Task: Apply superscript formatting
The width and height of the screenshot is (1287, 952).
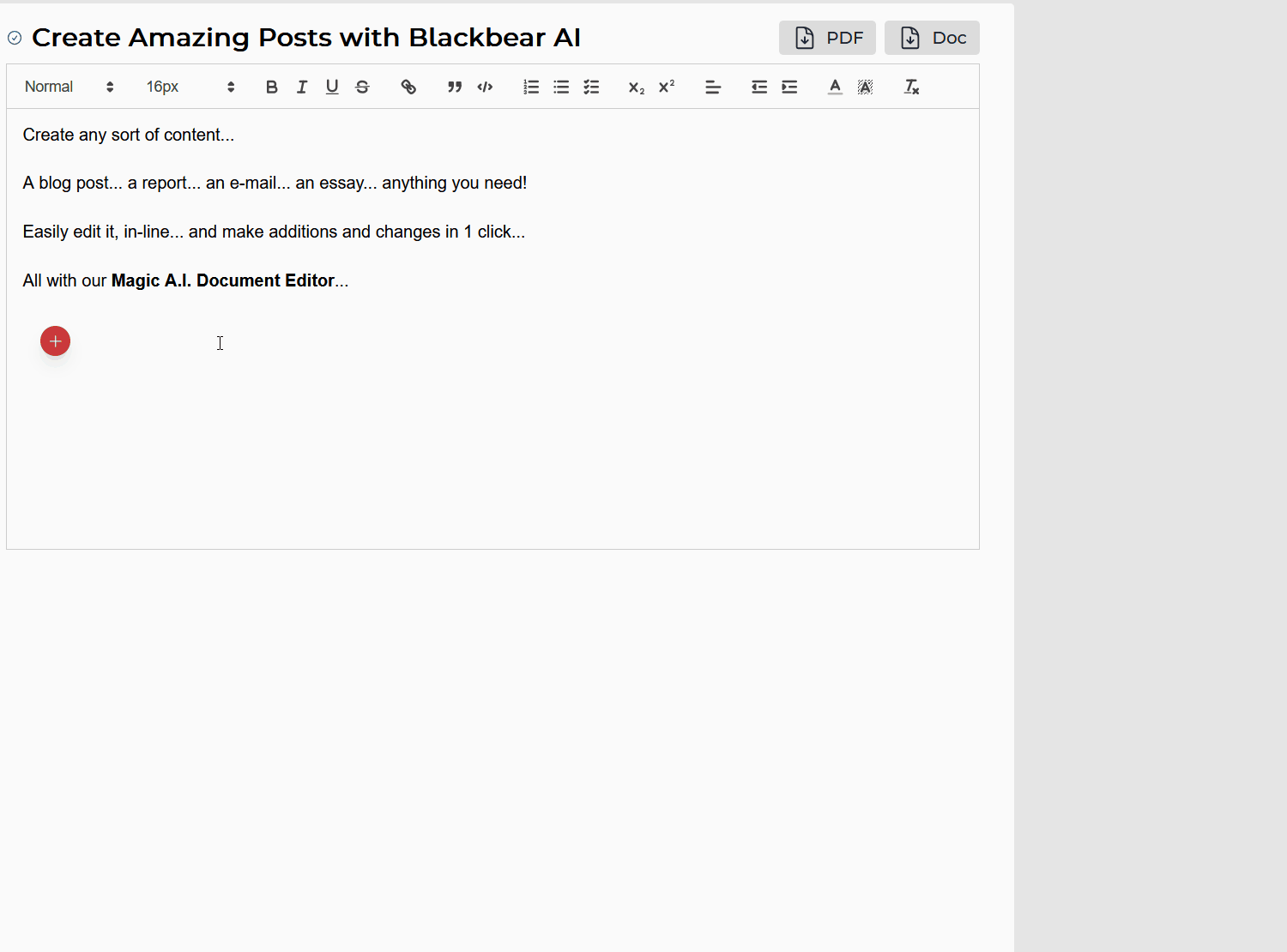Action: point(667,87)
